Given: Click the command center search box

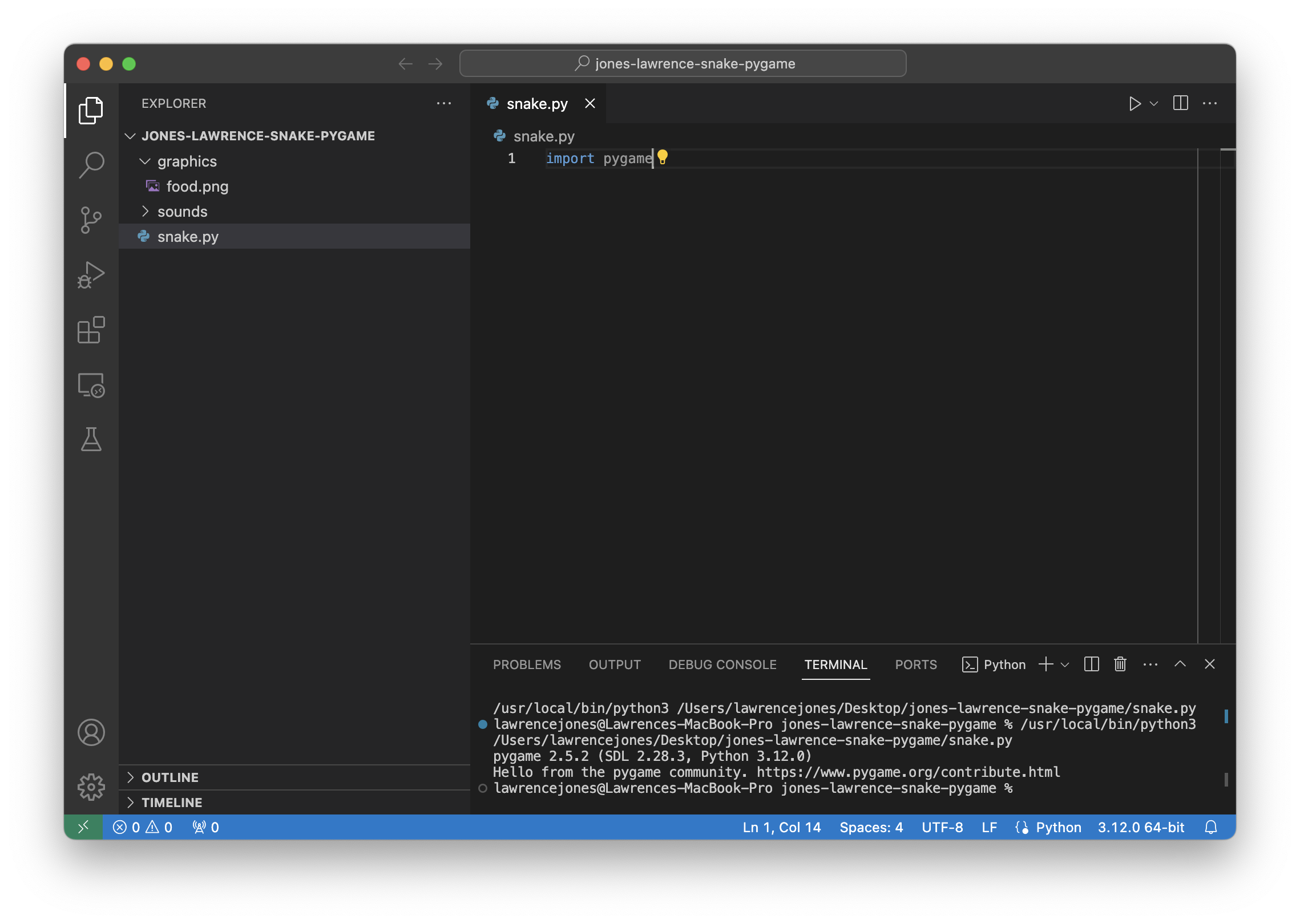Looking at the screenshot, I should [683, 63].
